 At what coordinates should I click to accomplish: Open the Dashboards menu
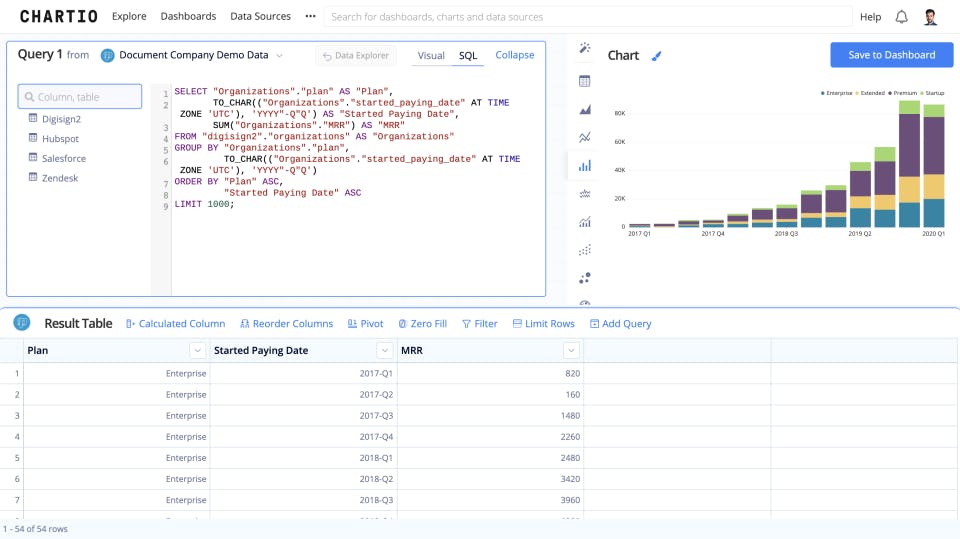(x=188, y=17)
